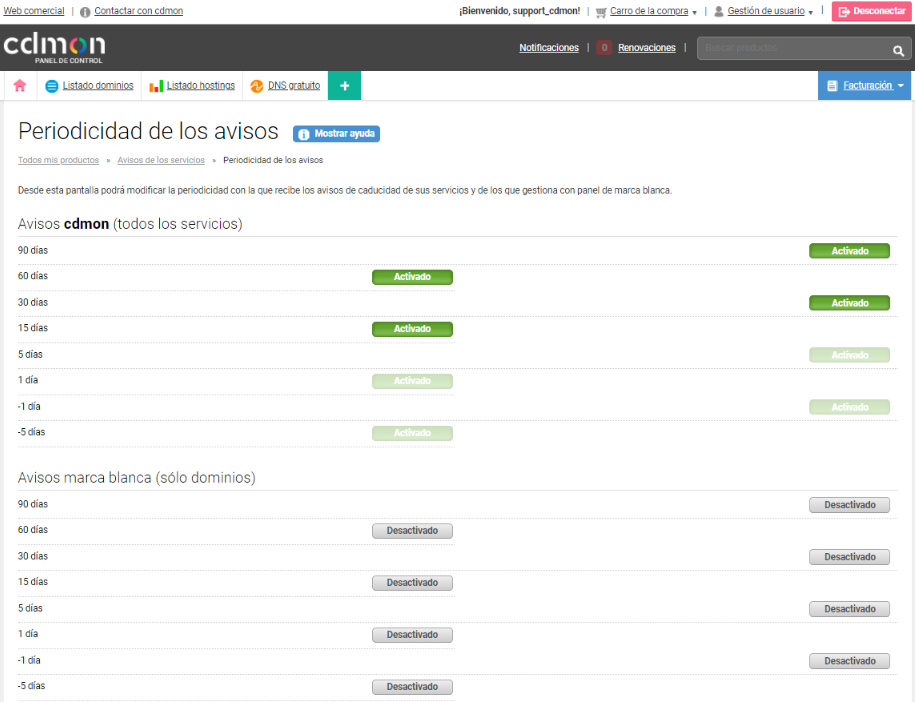This screenshot has height=702, width=915.
Task: Click the Avisos marca blanca section heading
Action: pyautogui.click(x=137, y=478)
